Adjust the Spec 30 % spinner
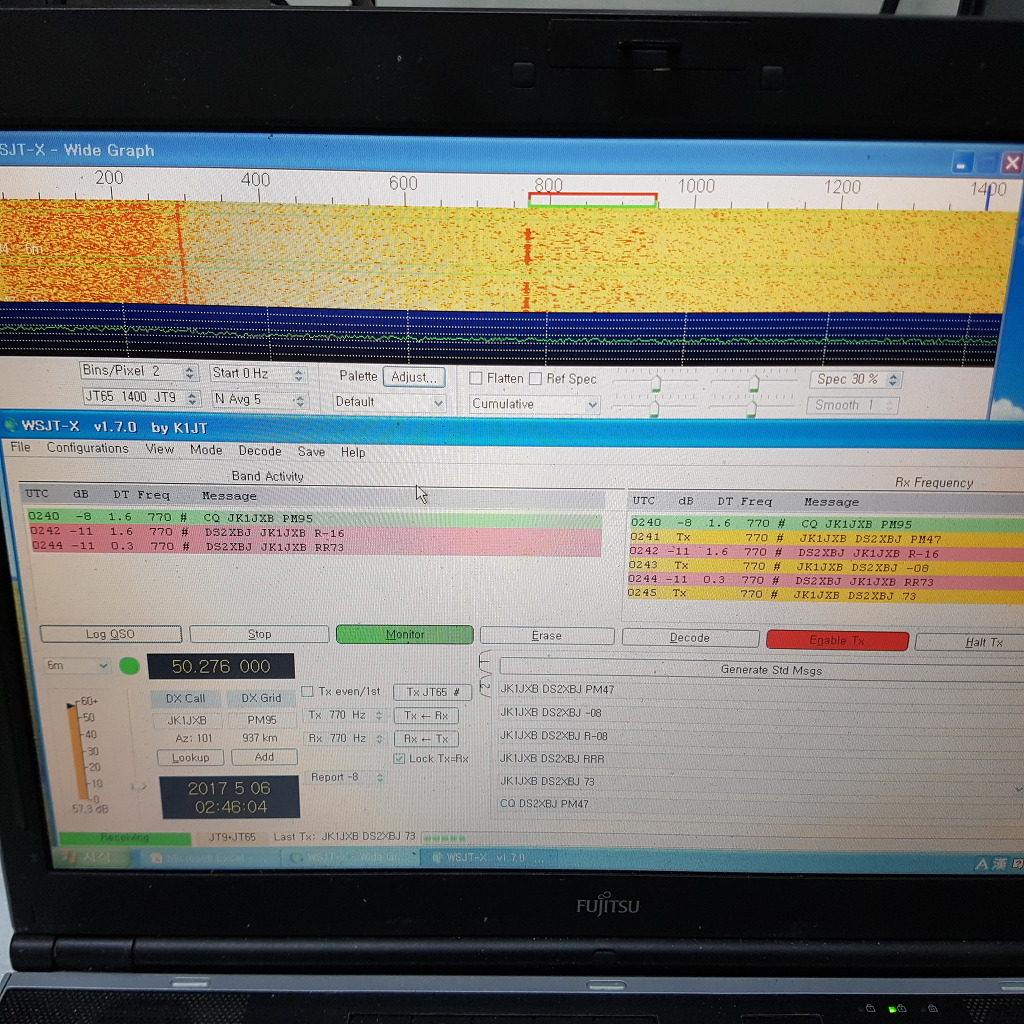Image resolution: width=1024 pixels, height=1024 pixels. coord(894,379)
